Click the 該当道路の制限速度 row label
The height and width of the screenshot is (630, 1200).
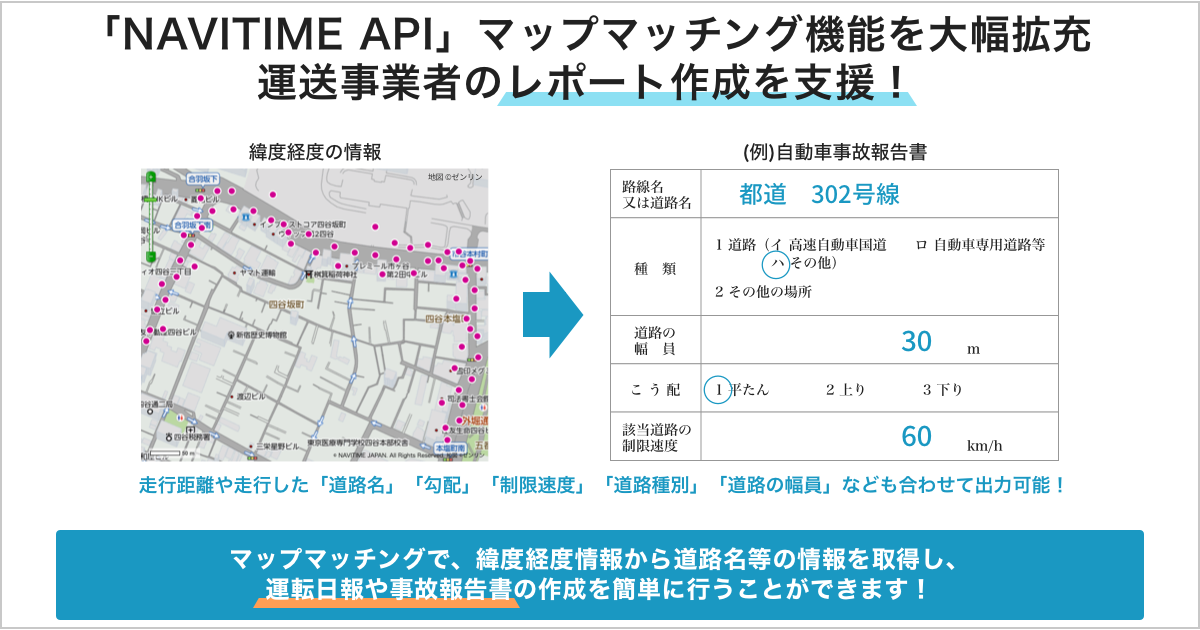(x=656, y=436)
